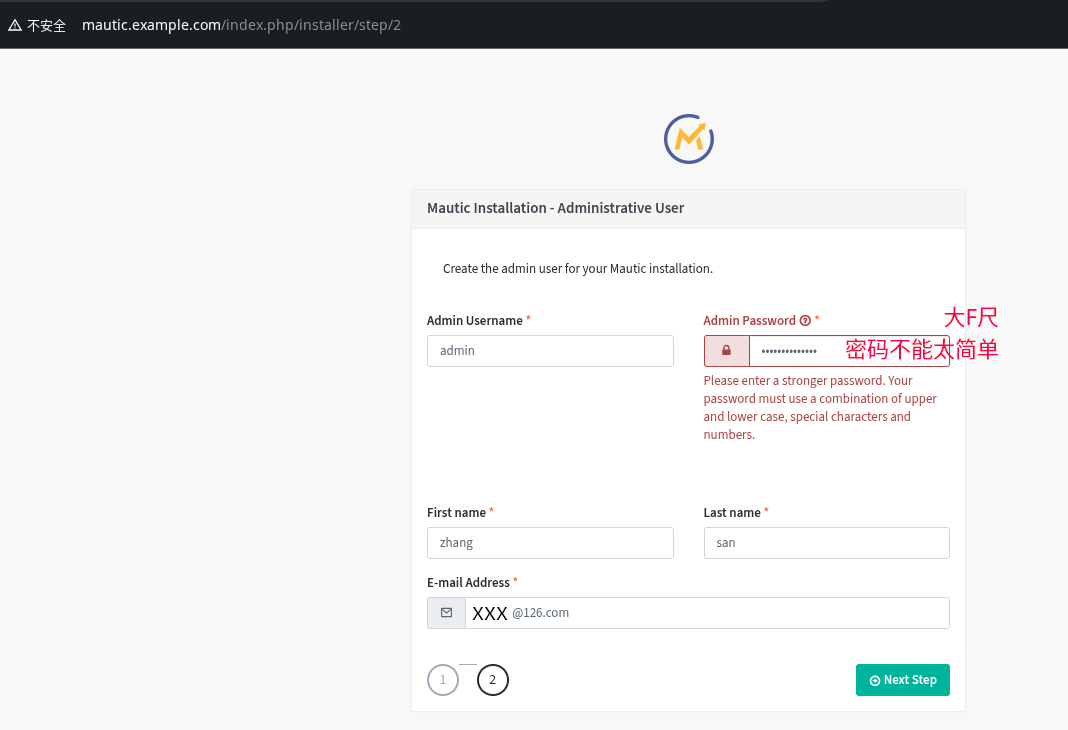The height and width of the screenshot is (730, 1068).
Task: Click the password lock icon
Action: click(727, 351)
